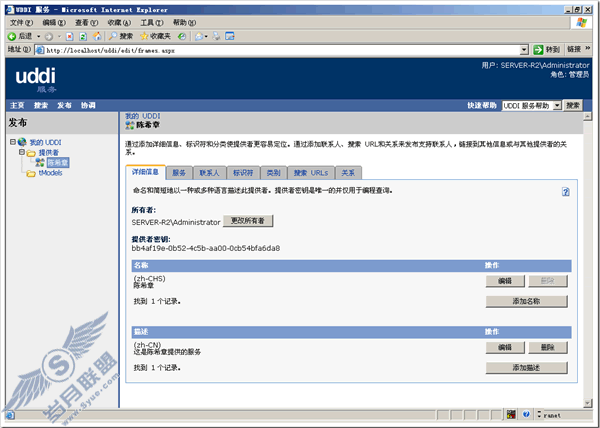Click 编辑 button for name row
The image size is (600, 428).
pos(505,281)
